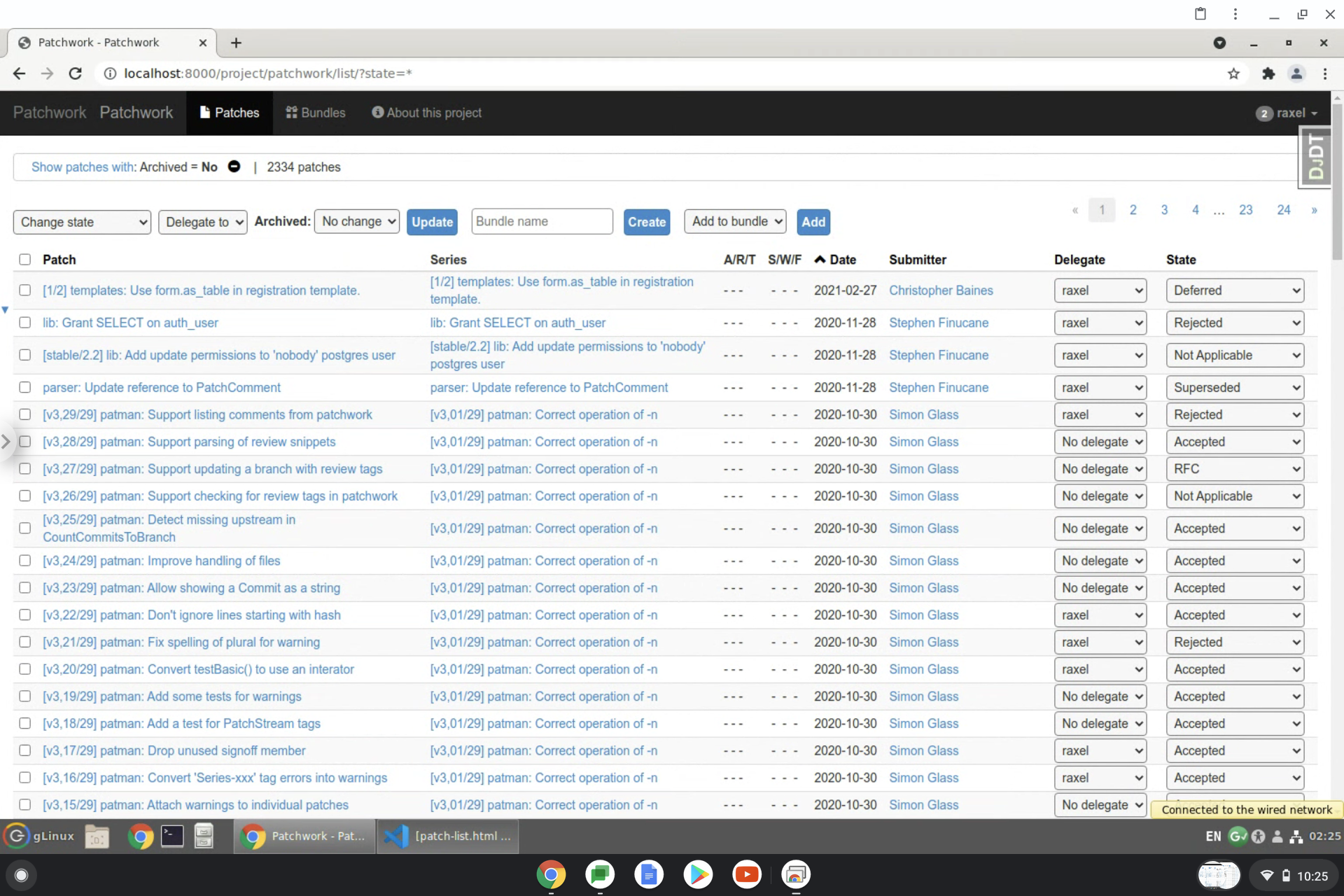1344x896 pixels.
Task: Open the State dropdown showing Deferred
Action: [x=1235, y=290]
